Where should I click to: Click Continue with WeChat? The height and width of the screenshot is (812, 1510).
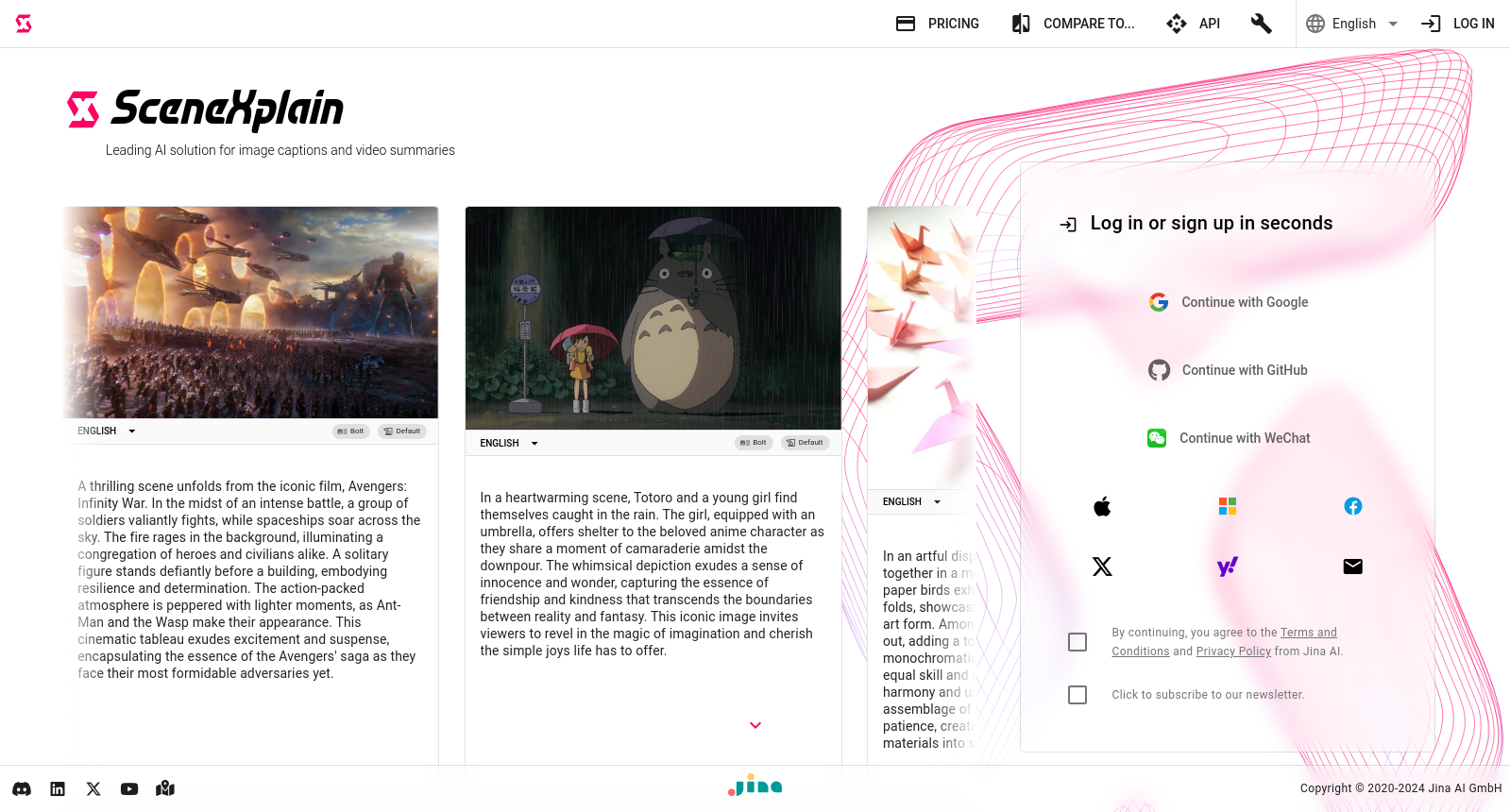[1228, 438]
